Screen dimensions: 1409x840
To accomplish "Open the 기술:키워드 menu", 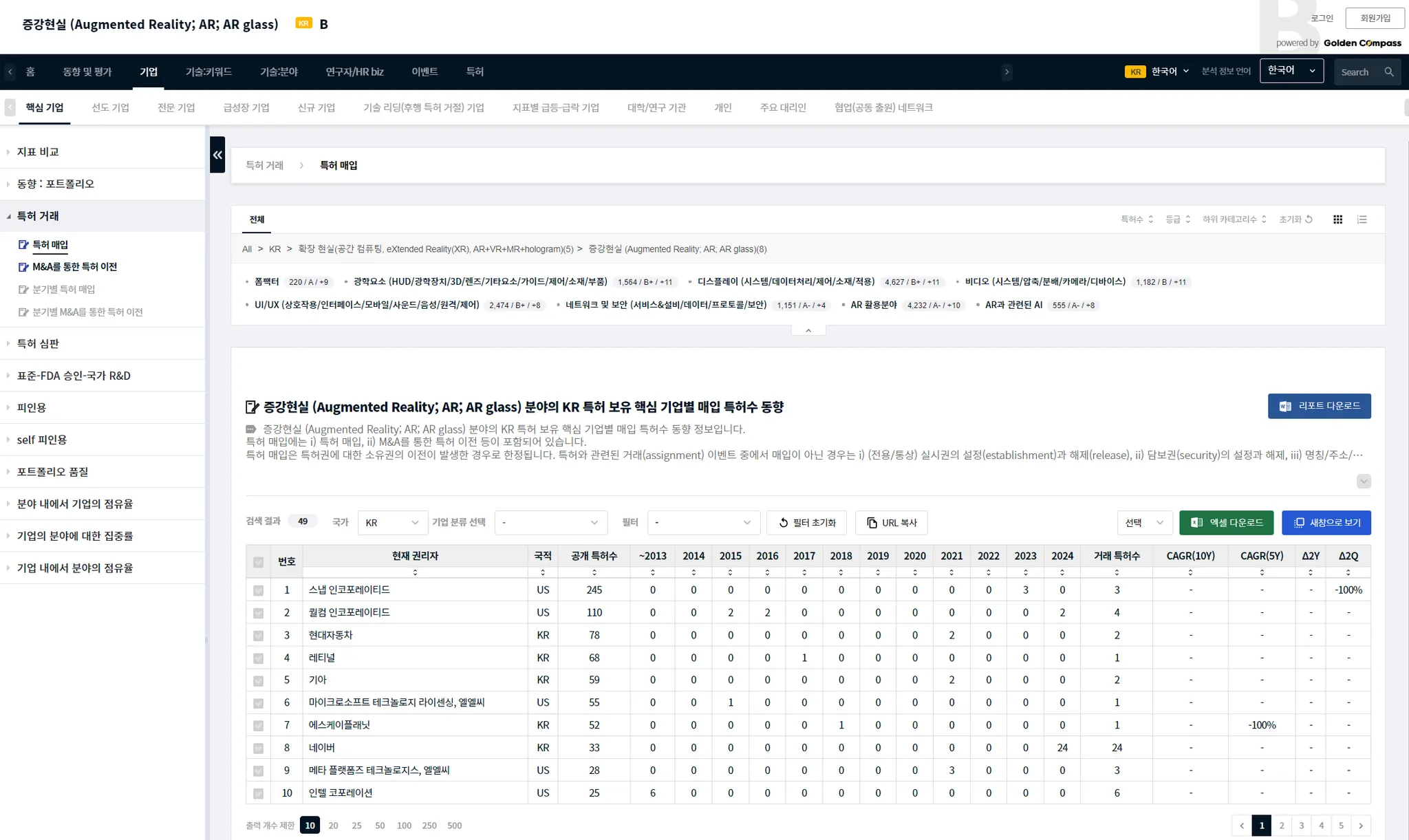I will (208, 72).
